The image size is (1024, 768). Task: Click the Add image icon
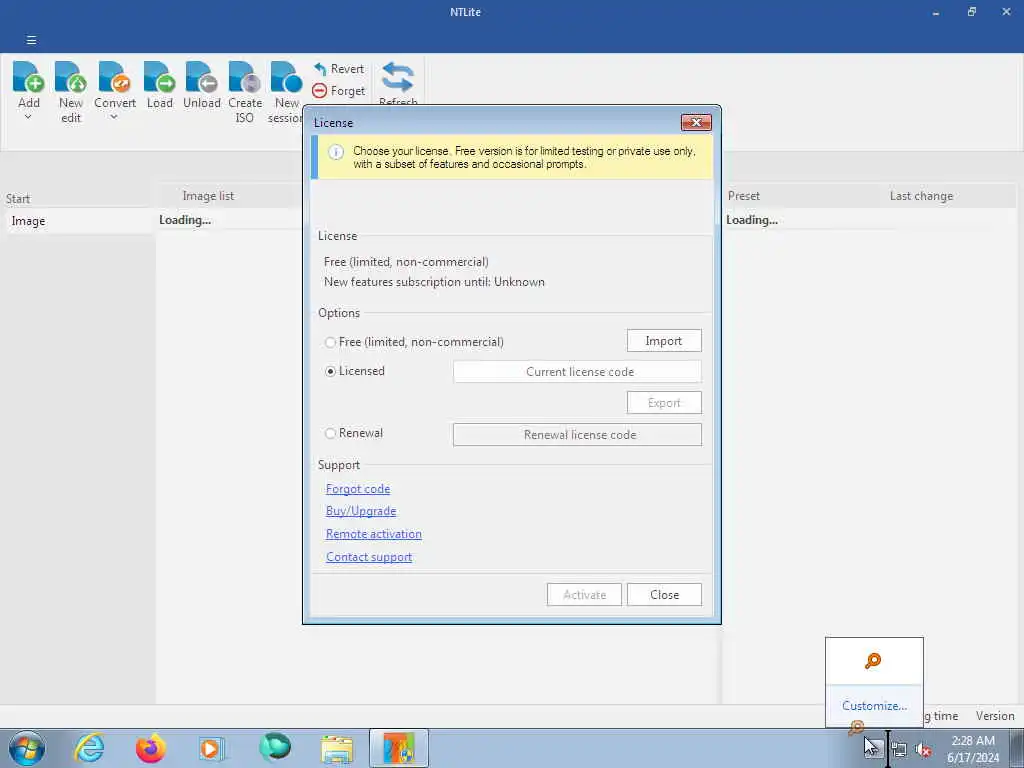click(x=29, y=77)
